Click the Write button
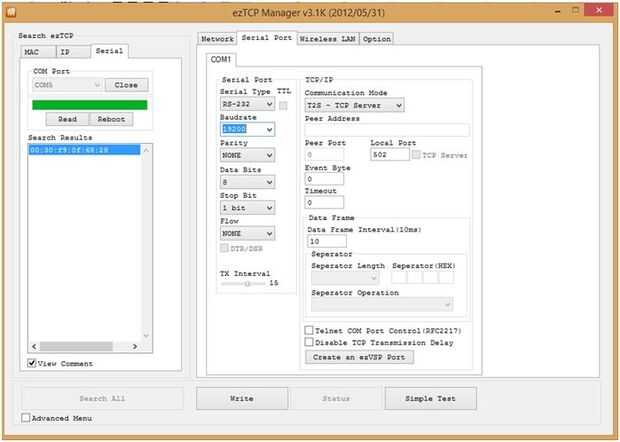 tap(242, 398)
